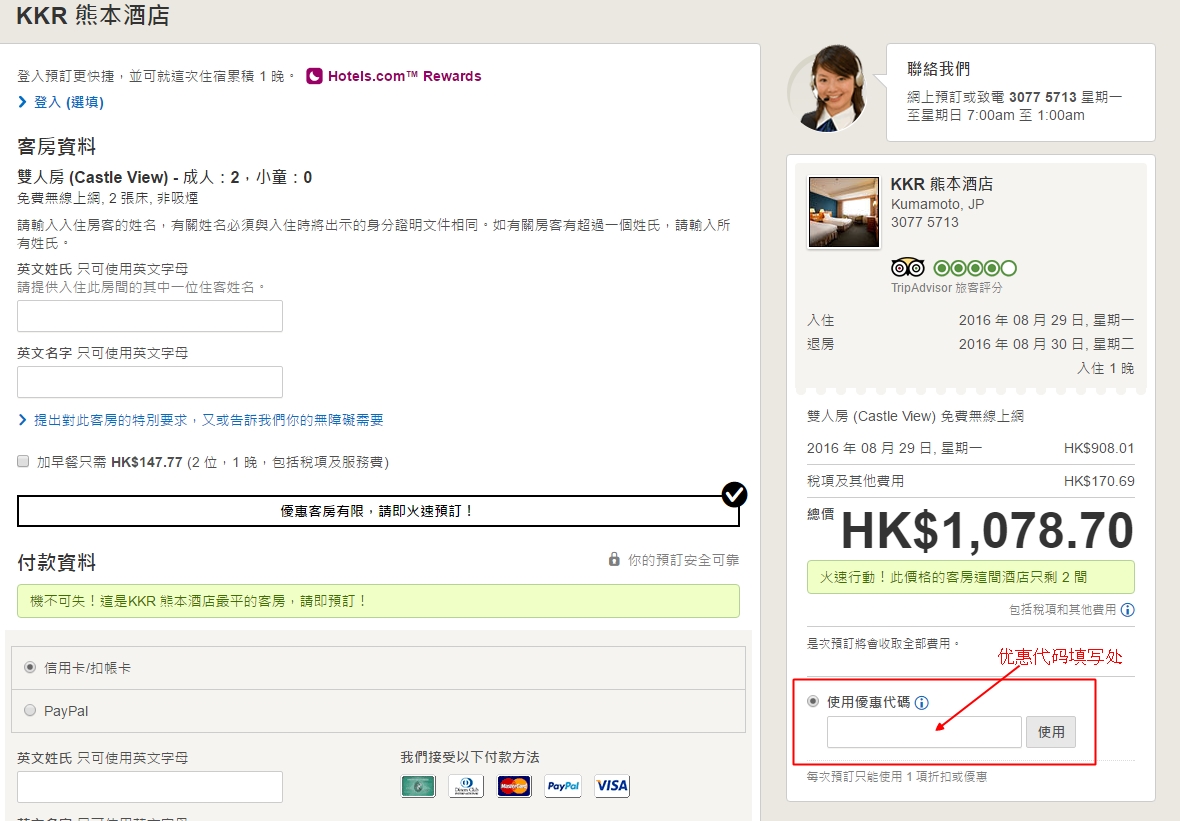Click the VISA card icon
The image size is (1180, 821).
pyautogui.click(x=612, y=786)
